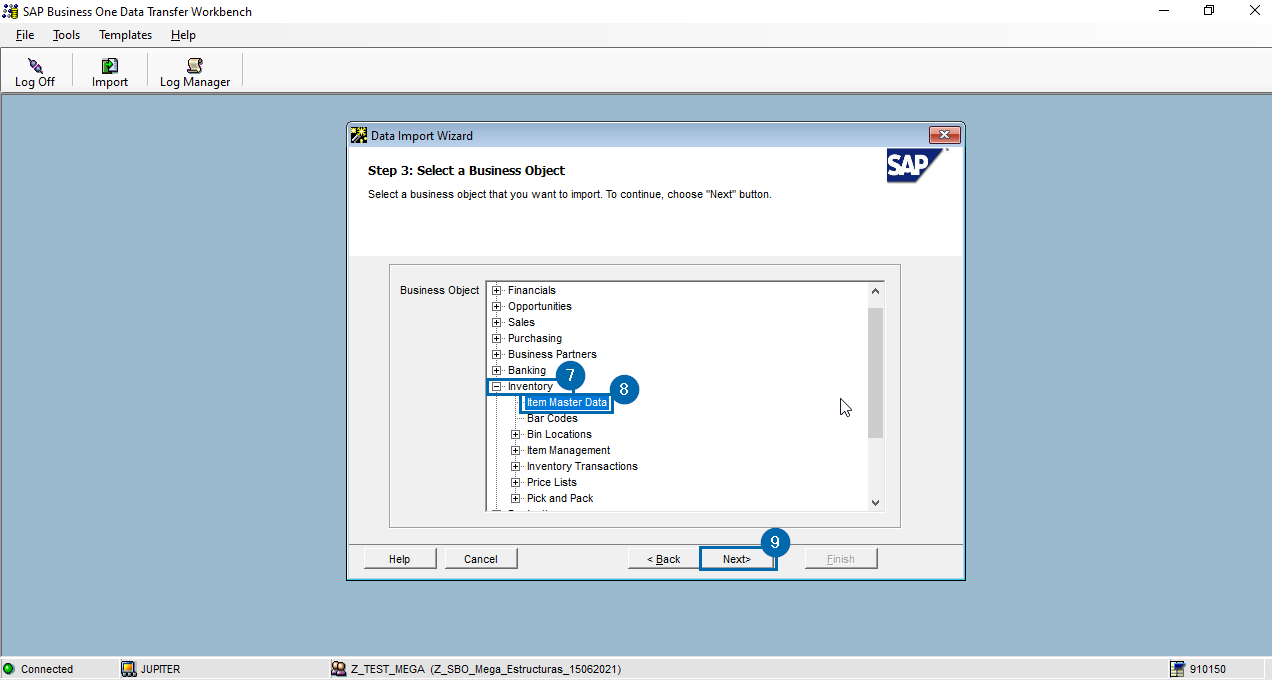Click the tree scrollbar down arrow

pos(876,503)
